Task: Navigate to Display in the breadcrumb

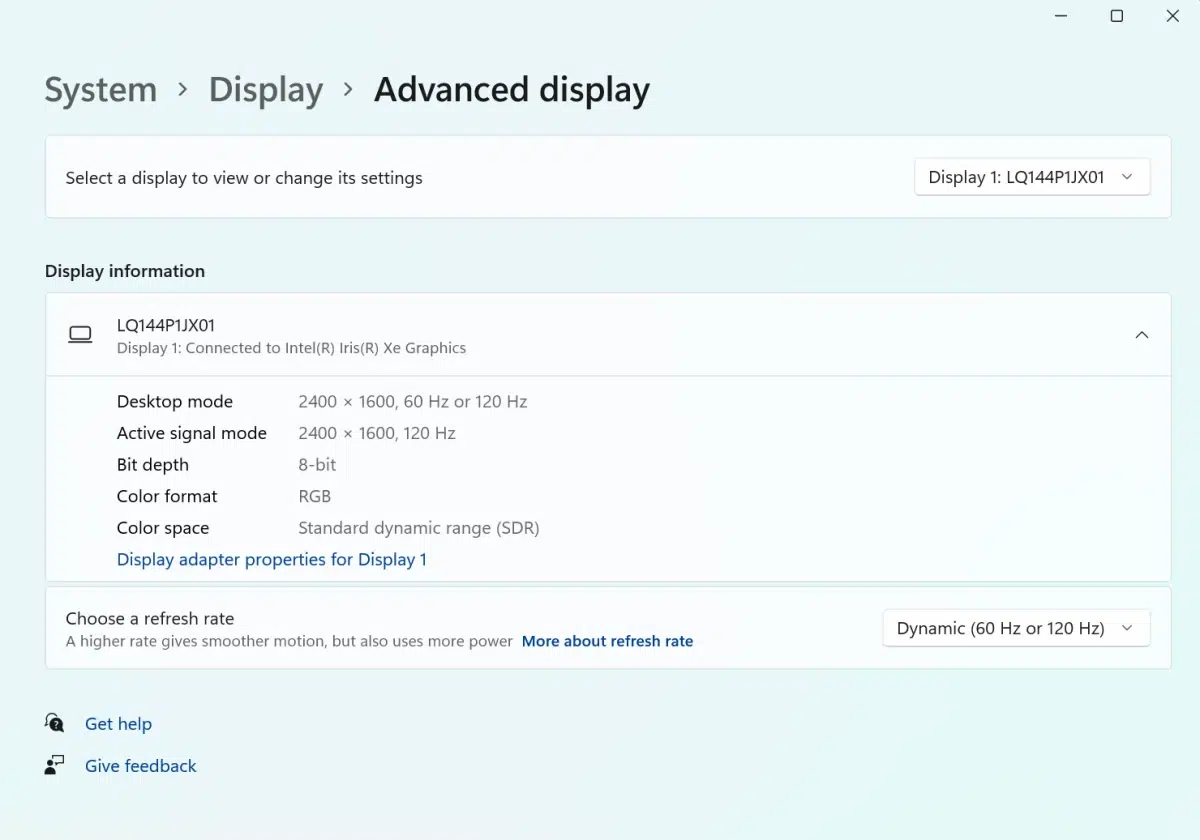Action: coord(266,90)
